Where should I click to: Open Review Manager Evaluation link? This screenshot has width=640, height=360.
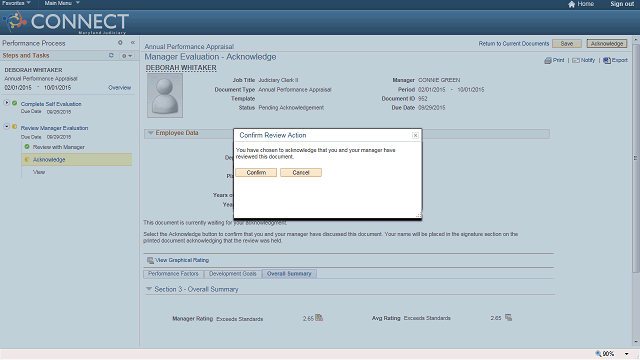54,128
